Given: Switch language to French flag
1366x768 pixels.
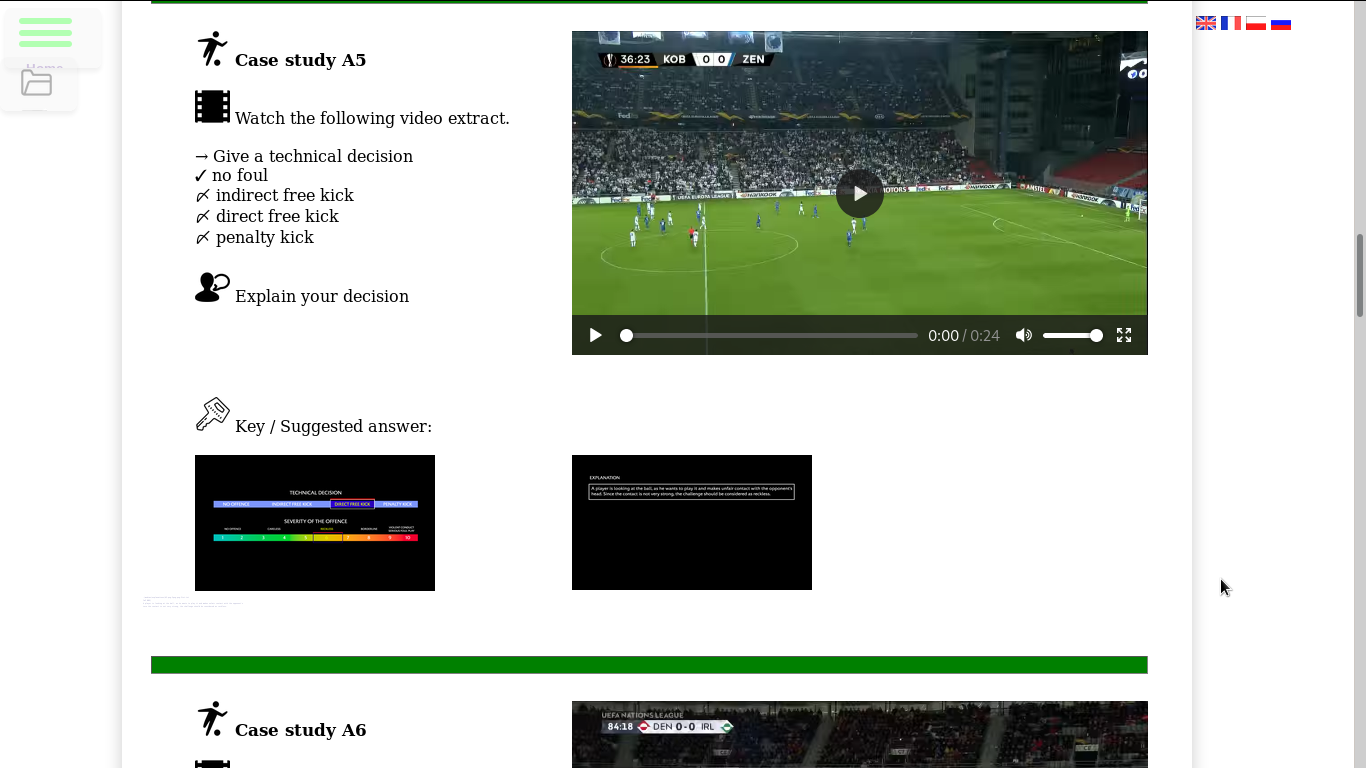Looking at the screenshot, I should pos(1231,23).
